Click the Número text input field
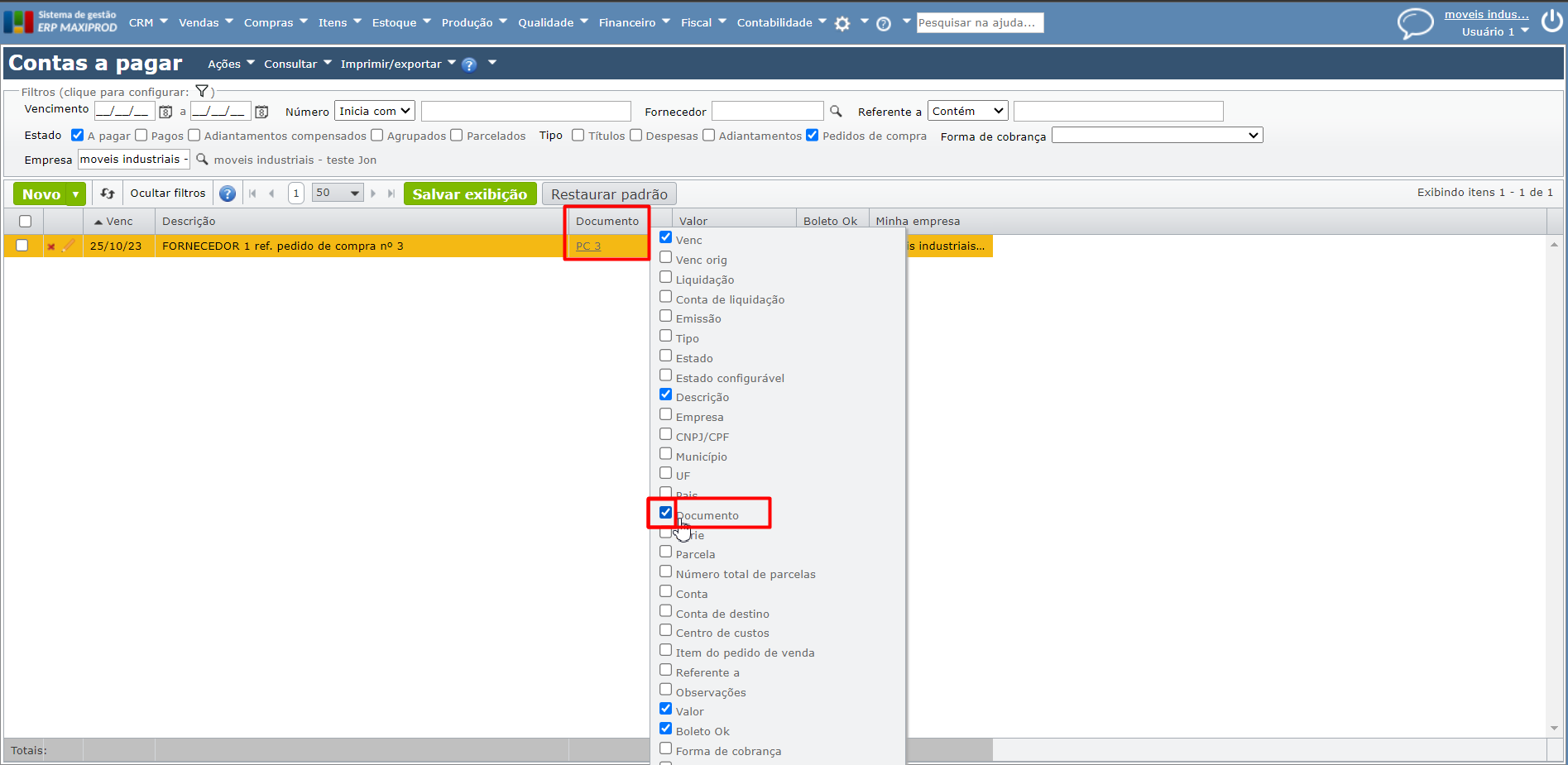This screenshot has width=1568, height=765. tap(525, 111)
